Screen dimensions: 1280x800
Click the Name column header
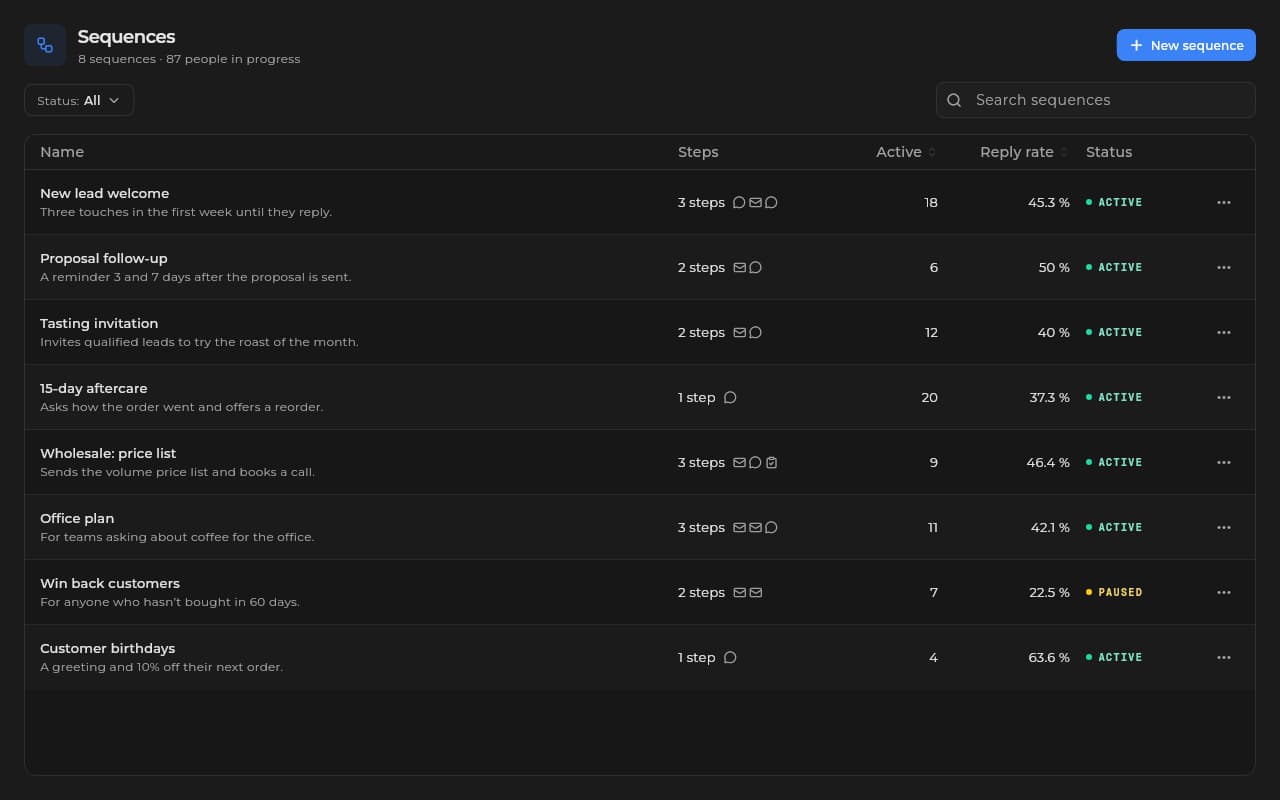(x=62, y=152)
